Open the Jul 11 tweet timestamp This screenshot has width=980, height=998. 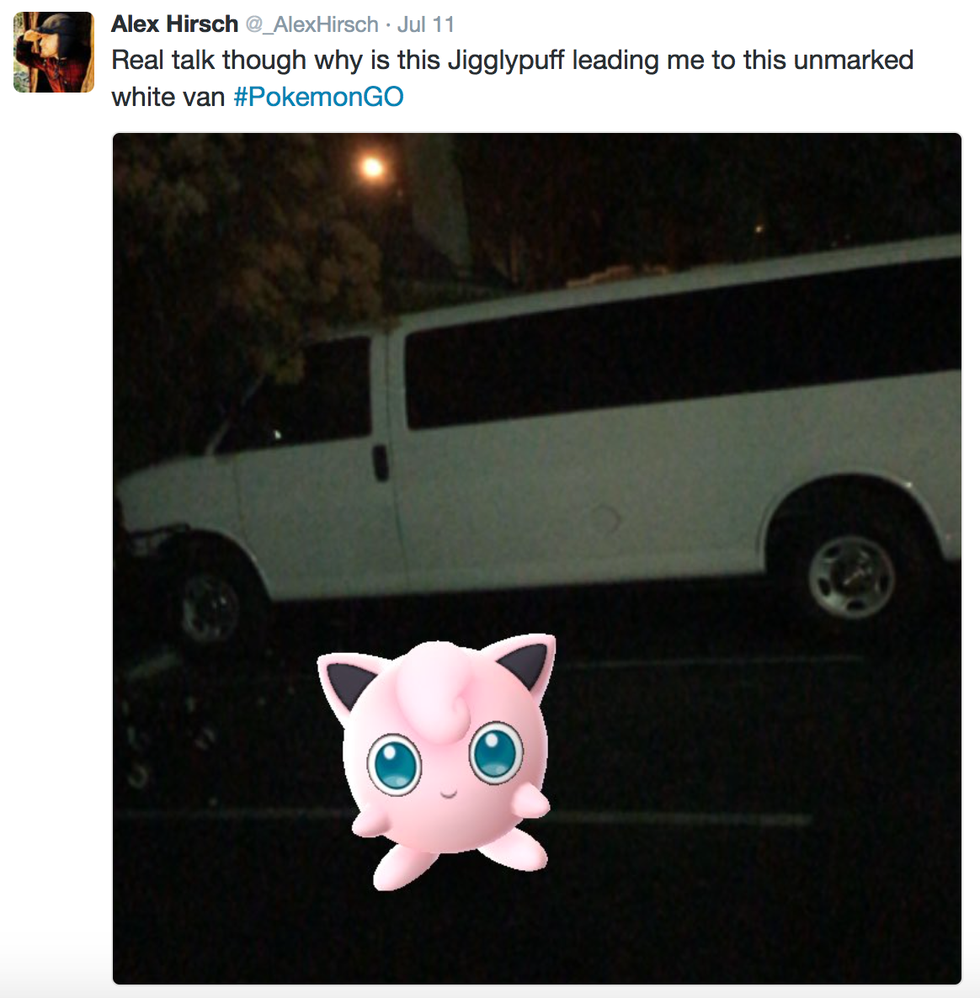pos(426,25)
